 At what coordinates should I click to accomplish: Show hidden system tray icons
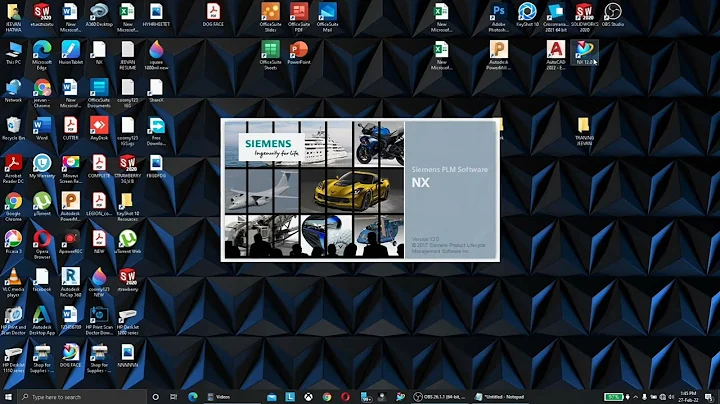pyautogui.click(x=636, y=397)
